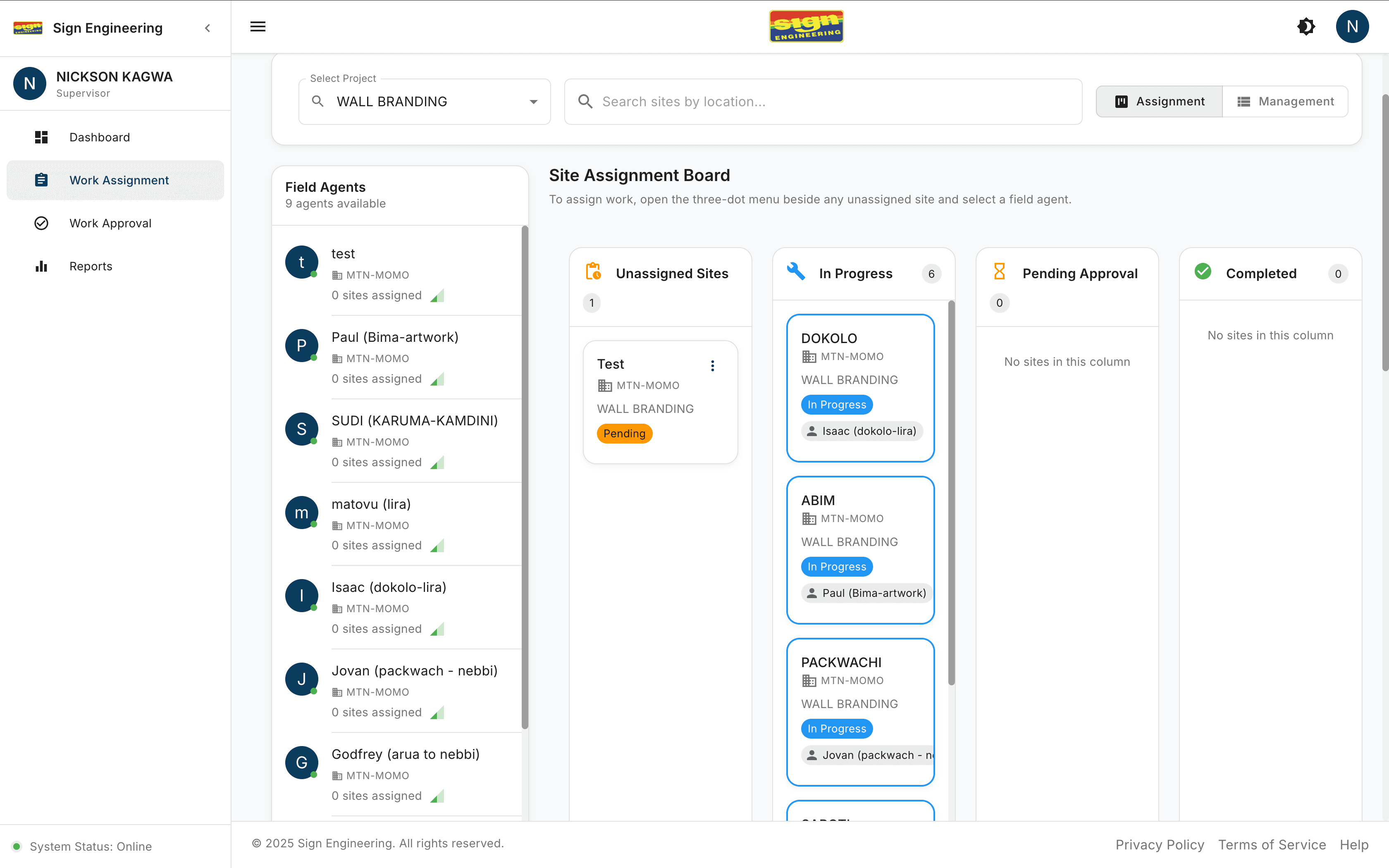
Task: Click the Work Approval checkmark icon
Action: pyautogui.click(x=41, y=223)
